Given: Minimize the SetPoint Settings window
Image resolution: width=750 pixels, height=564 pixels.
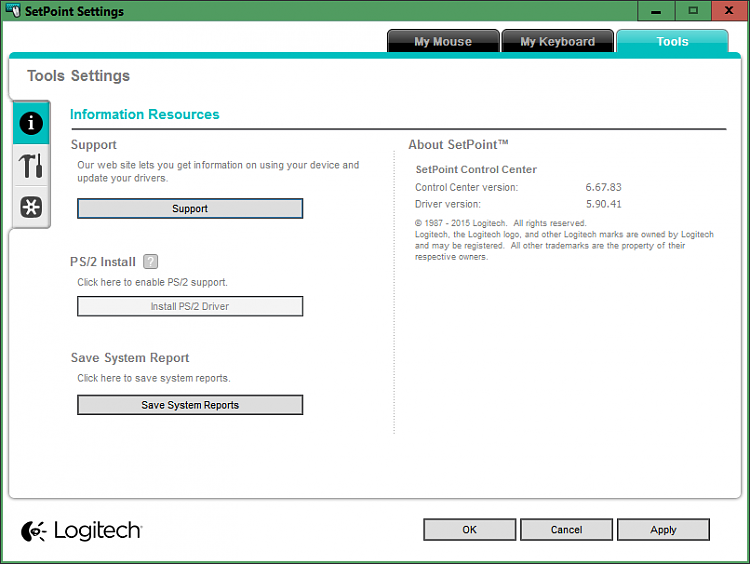Looking at the screenshot, I should [656, 11].
